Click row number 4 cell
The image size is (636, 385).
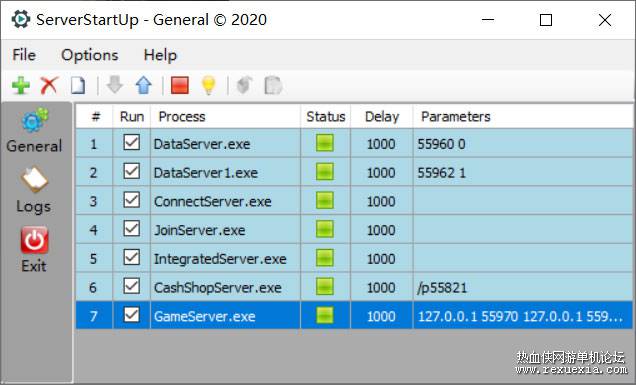[x=94, y=230]
